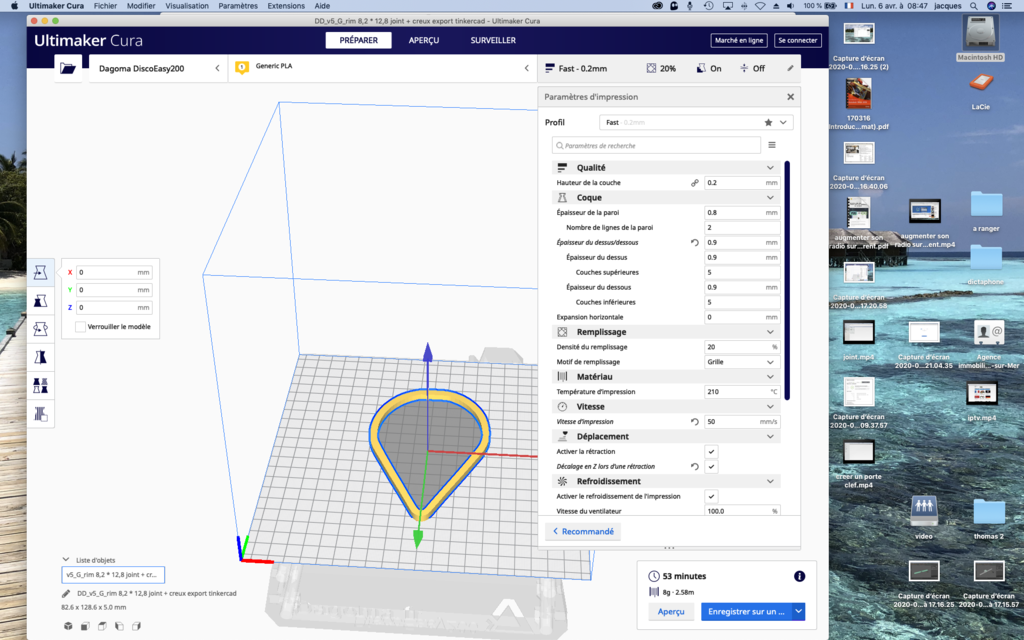Open the Support Blocker tool
Viewport: 1024px width, 640px height.
coord(40,413)
